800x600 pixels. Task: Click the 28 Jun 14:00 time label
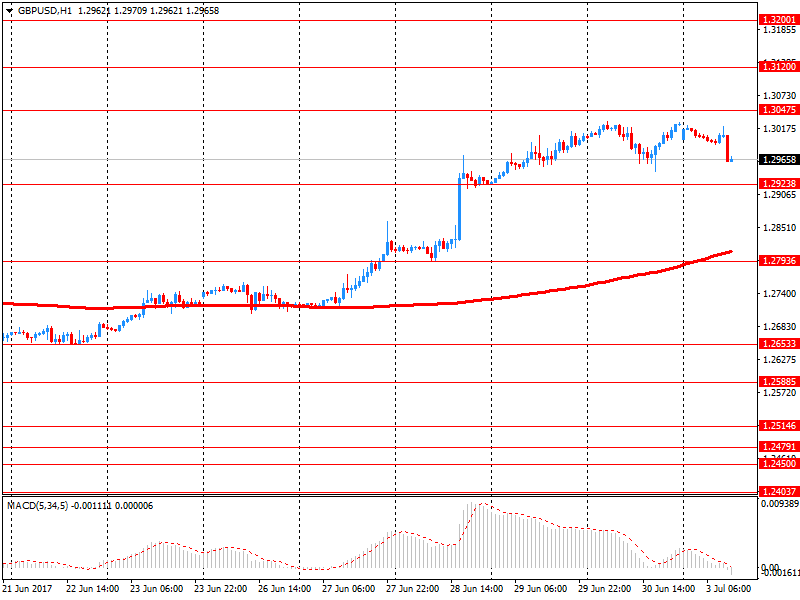(477, 588)
